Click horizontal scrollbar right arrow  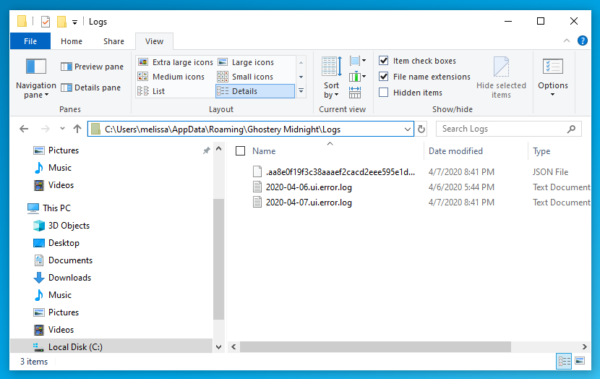[x=584, y=347]
